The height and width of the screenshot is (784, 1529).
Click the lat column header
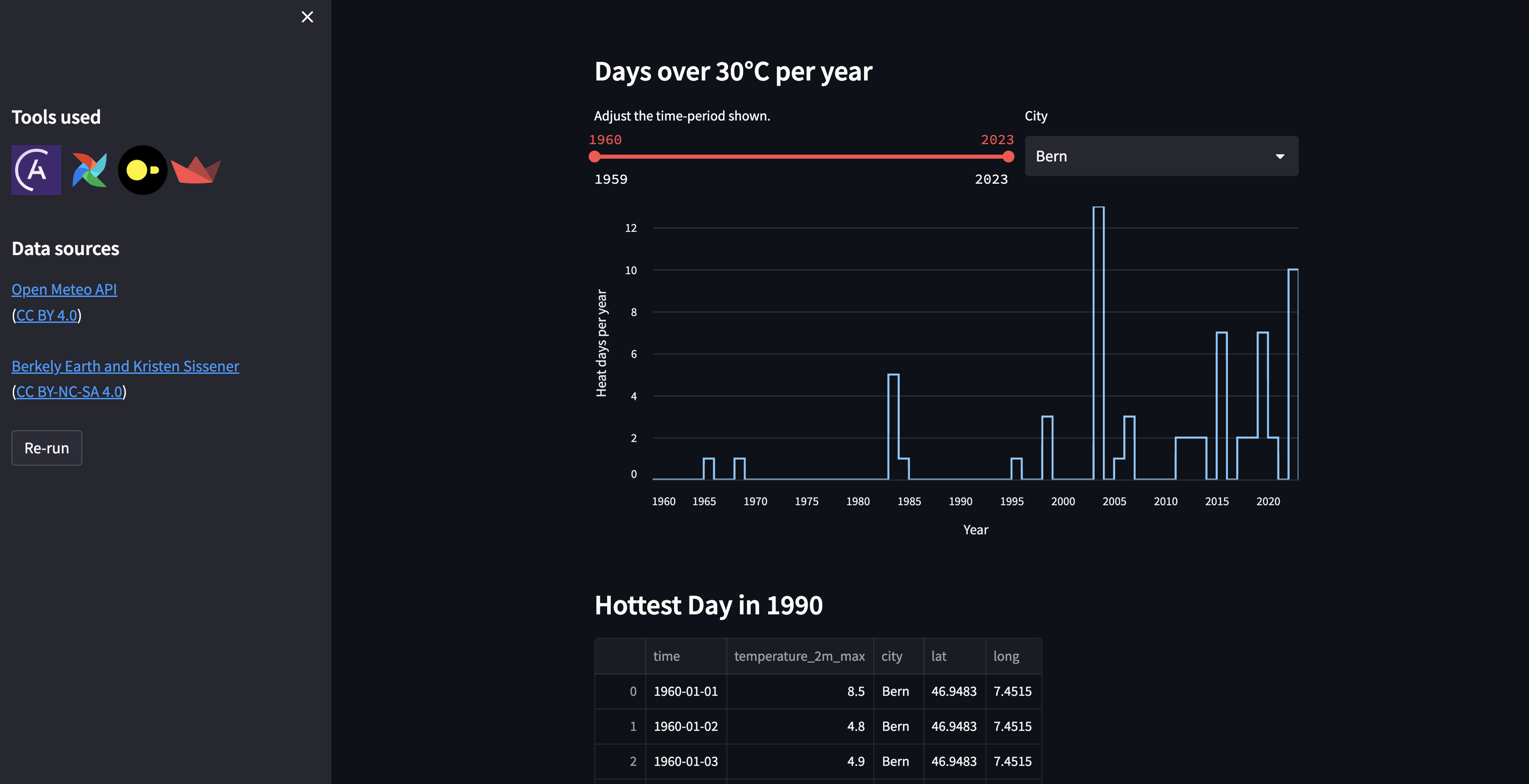[938, 656]
